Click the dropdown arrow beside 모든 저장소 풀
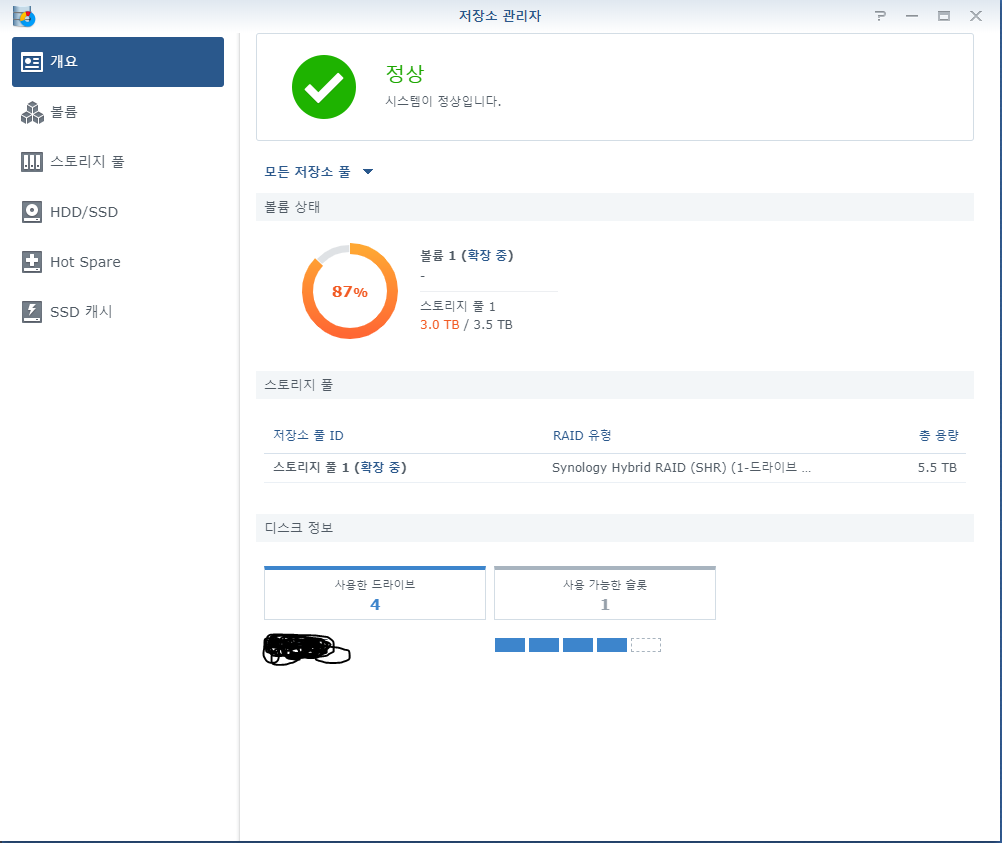Screen dimensions: 1002x843 click(368, 171)
